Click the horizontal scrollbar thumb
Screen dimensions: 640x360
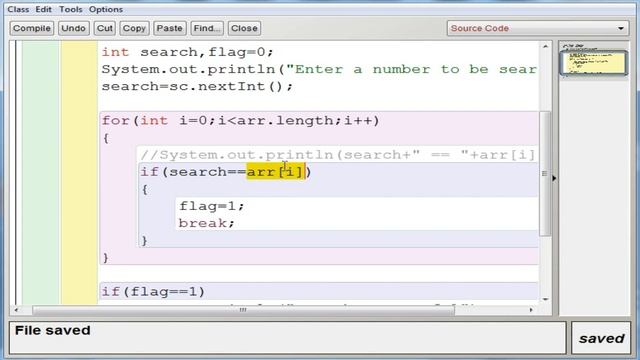click(x=243, y=310)
